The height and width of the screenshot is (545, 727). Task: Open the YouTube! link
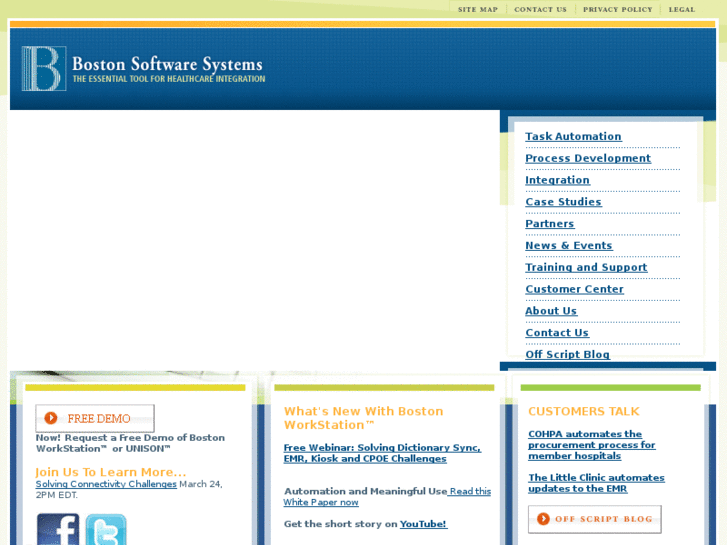423,524
